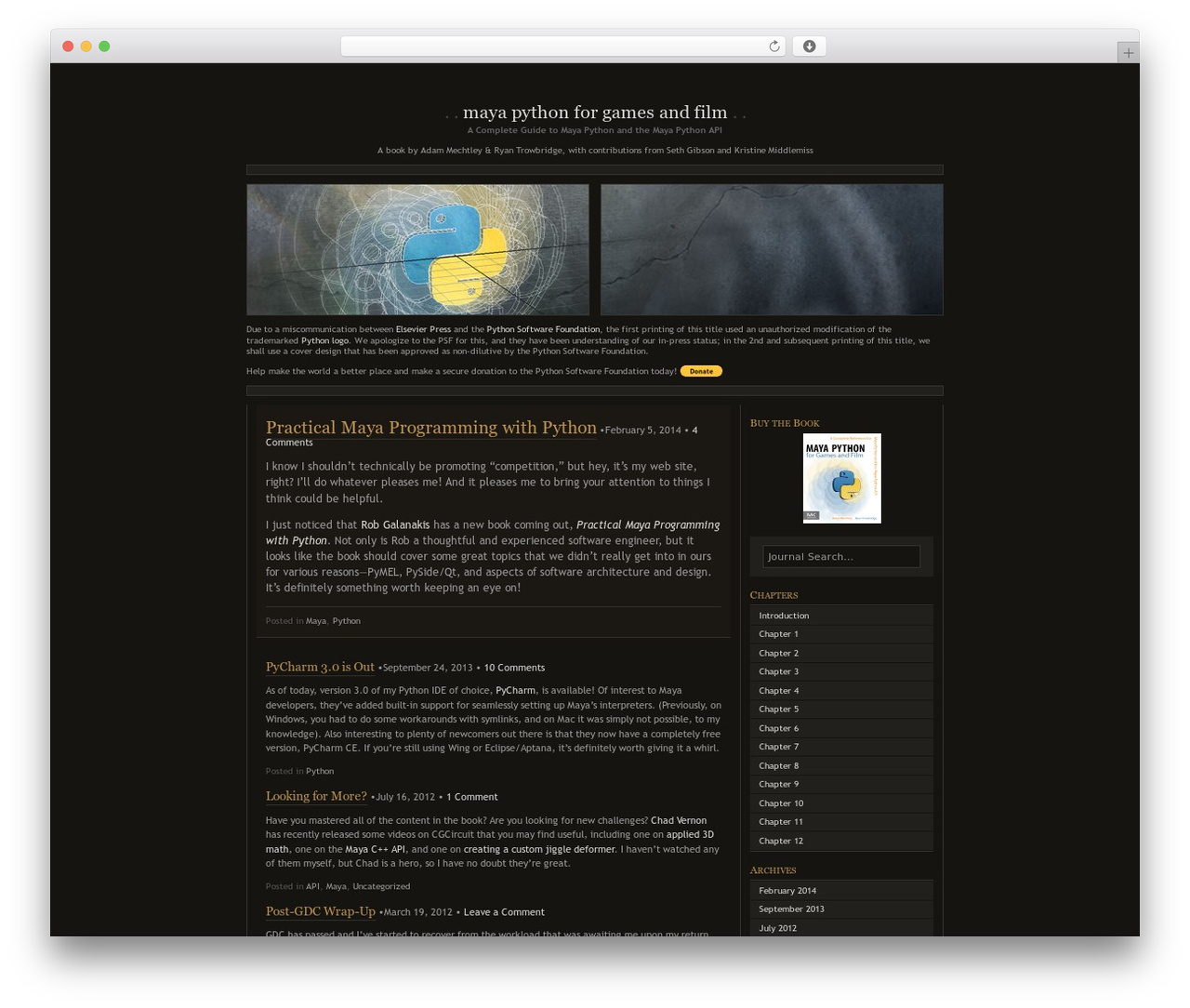Viewport: 1190px width, 1008px height.
Task: Open creating a custom jiggle deformer link
Action: coord(539,849)
